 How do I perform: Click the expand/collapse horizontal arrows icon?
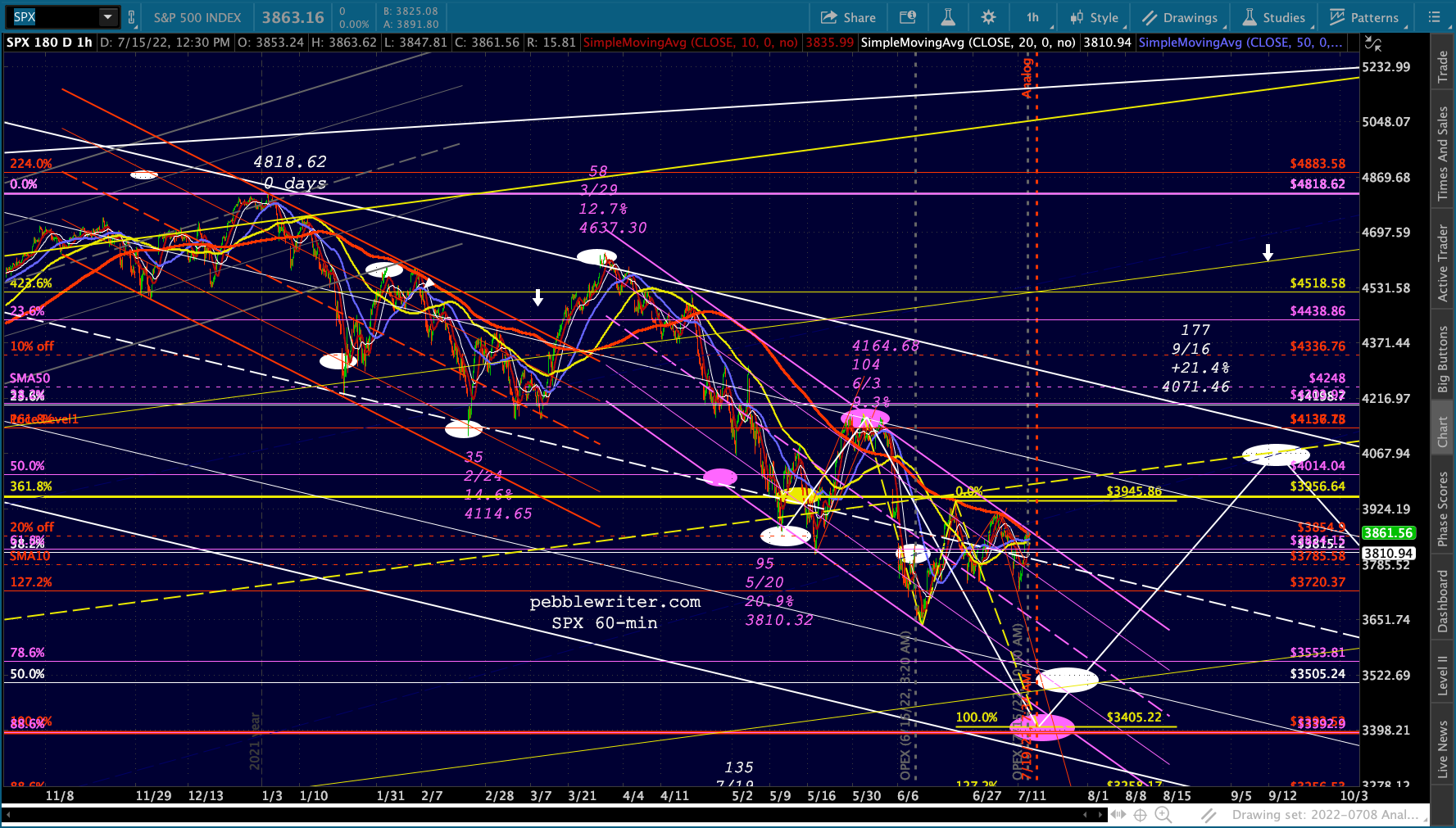[1118, 814]
